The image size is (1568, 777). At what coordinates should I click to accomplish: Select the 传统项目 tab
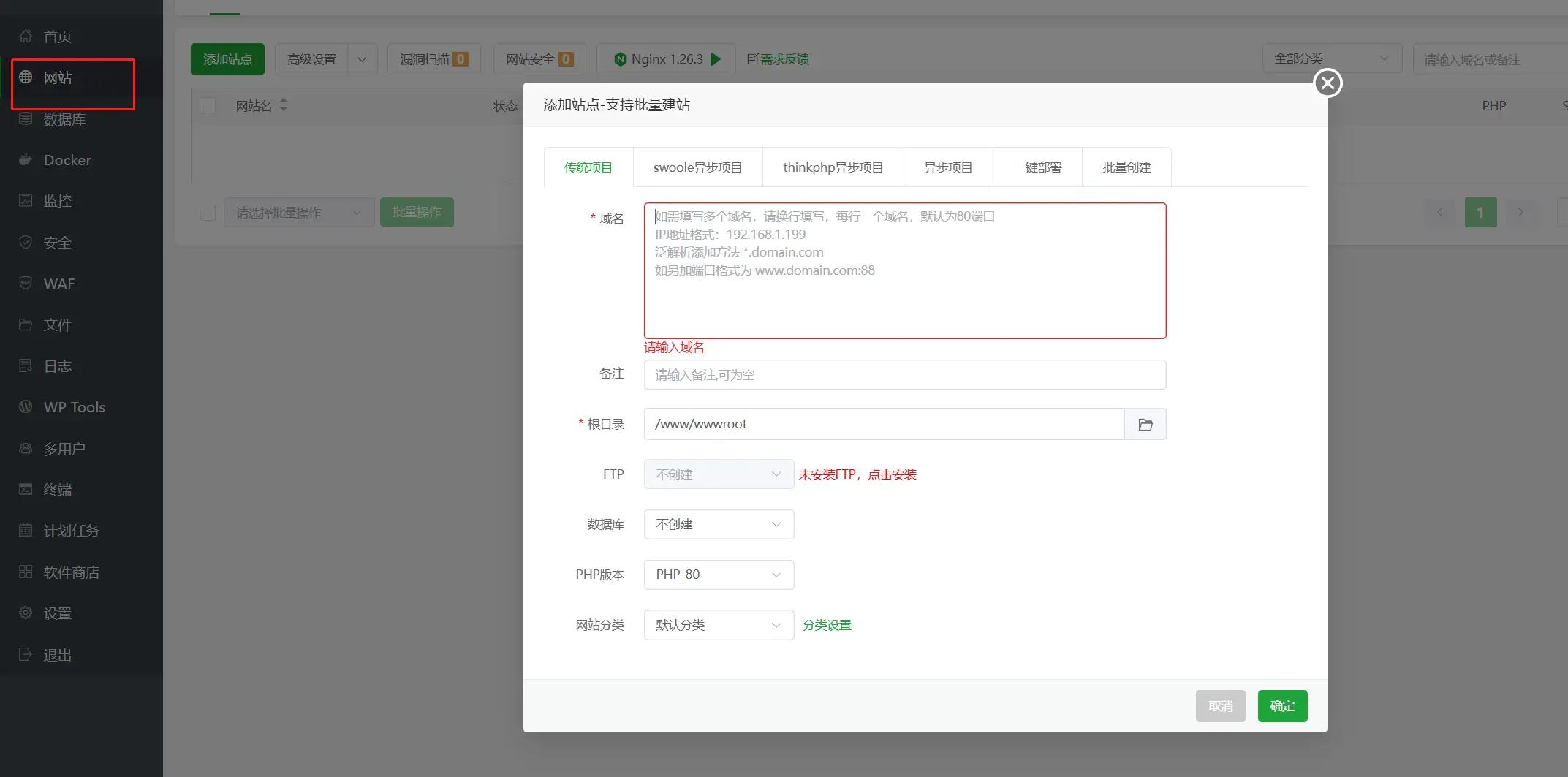point(588,167)
